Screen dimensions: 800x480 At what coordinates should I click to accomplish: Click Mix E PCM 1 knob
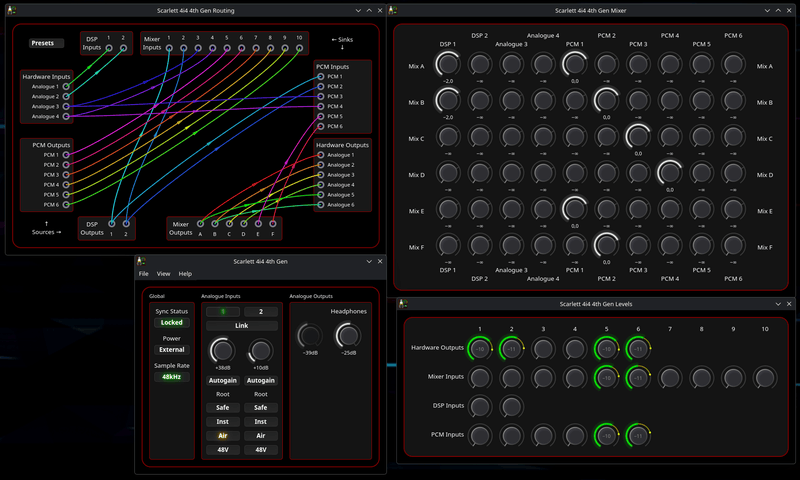click(x=575, y=209)
